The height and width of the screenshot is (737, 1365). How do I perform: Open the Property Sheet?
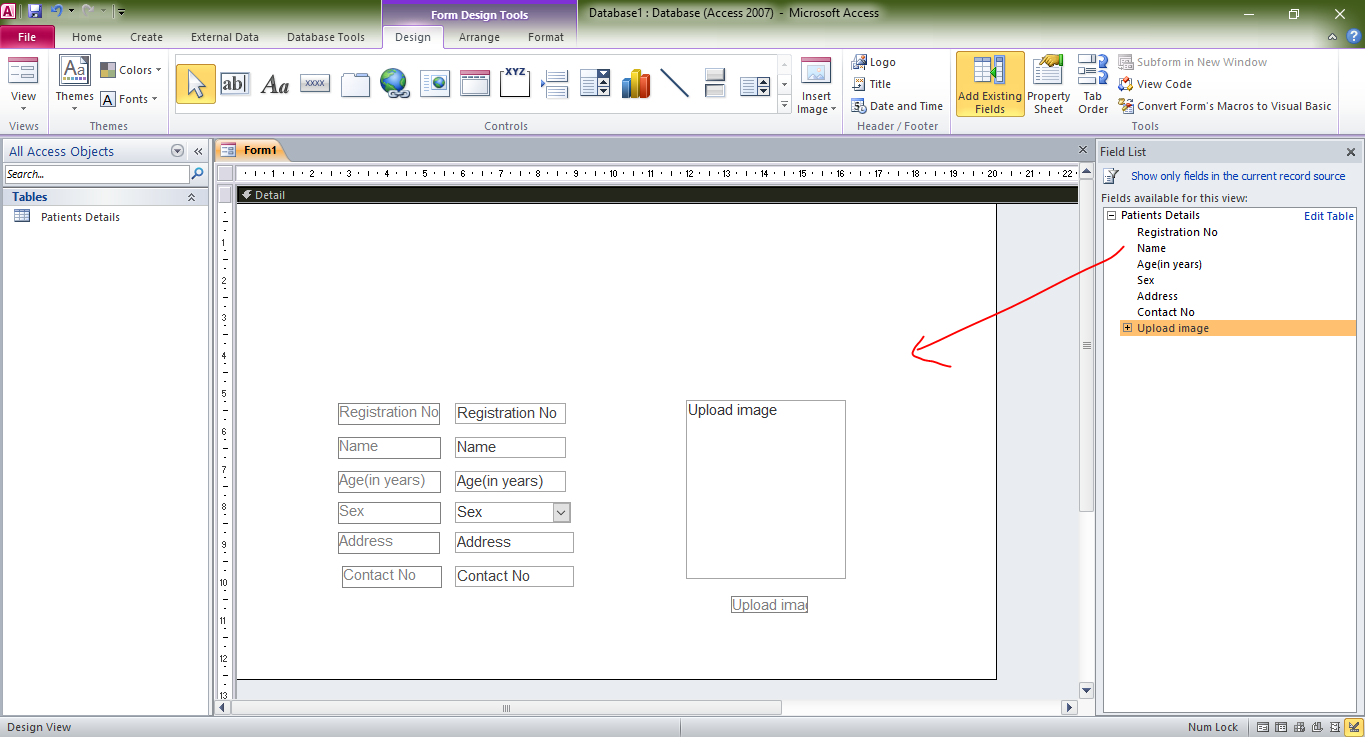pos(1048,84)
